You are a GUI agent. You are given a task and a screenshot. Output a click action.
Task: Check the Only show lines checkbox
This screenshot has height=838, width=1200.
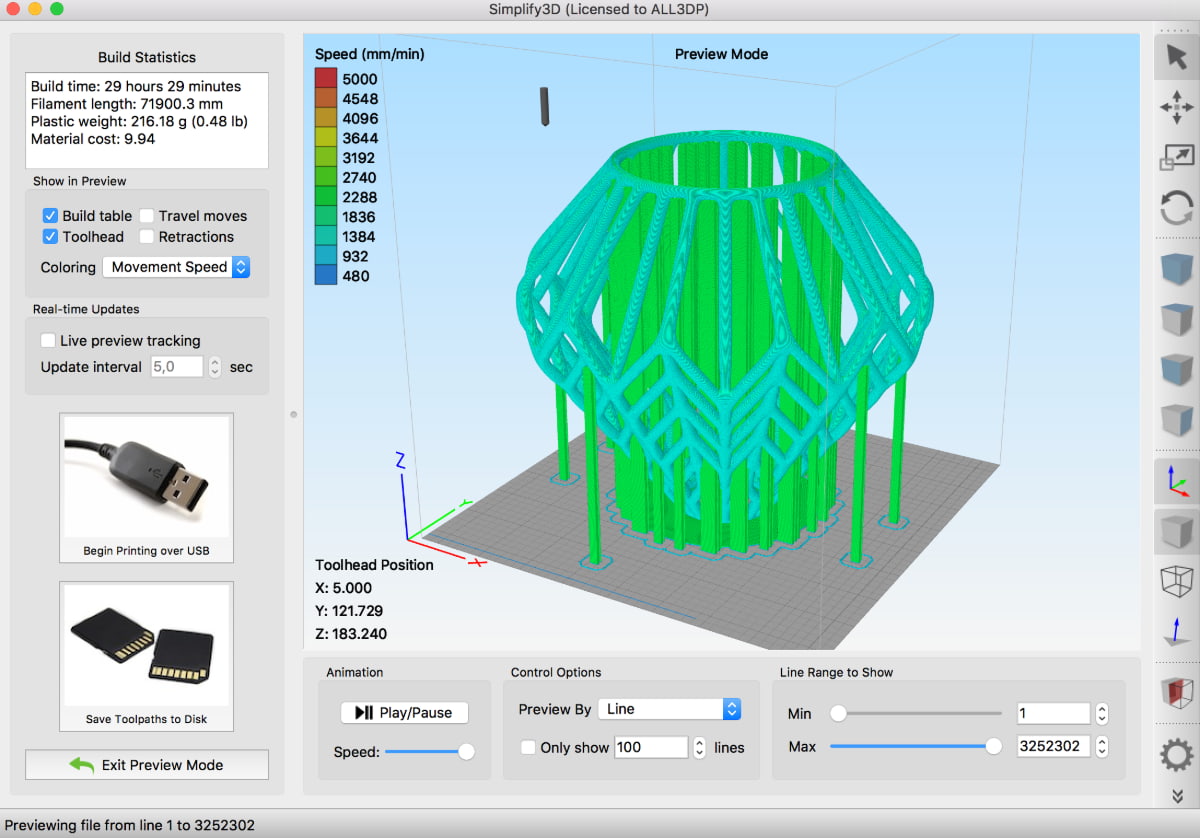click(x=528, y=748)
